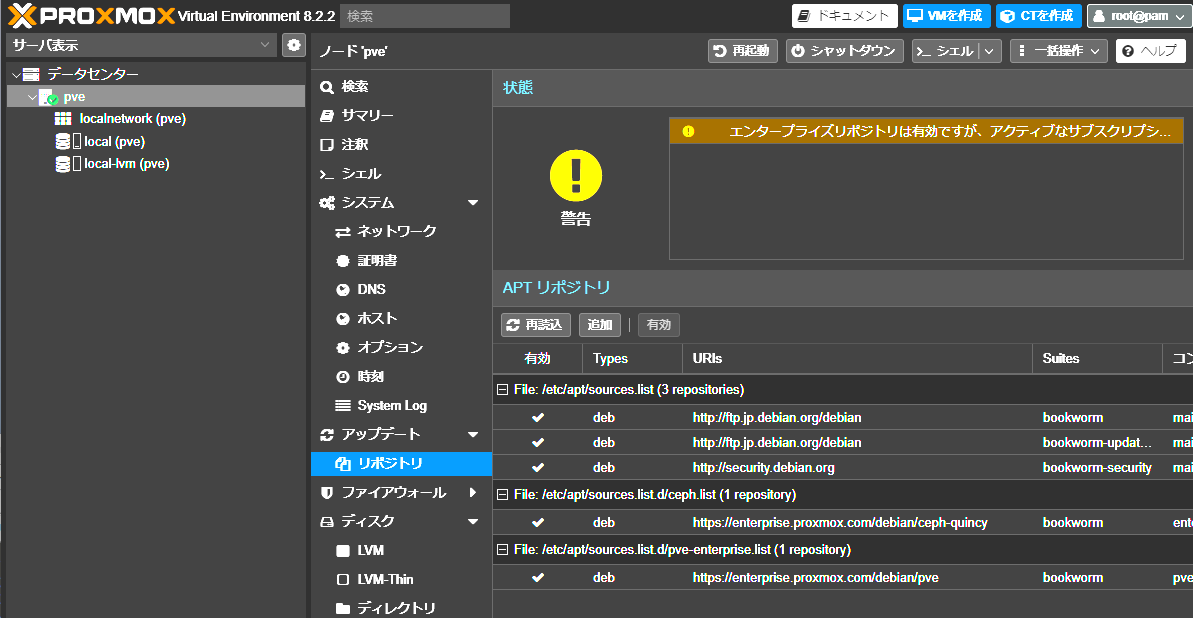1193x618 pixels.
Task: Click the gear icon beside server view selector
Action: click(x=293, y=45)
